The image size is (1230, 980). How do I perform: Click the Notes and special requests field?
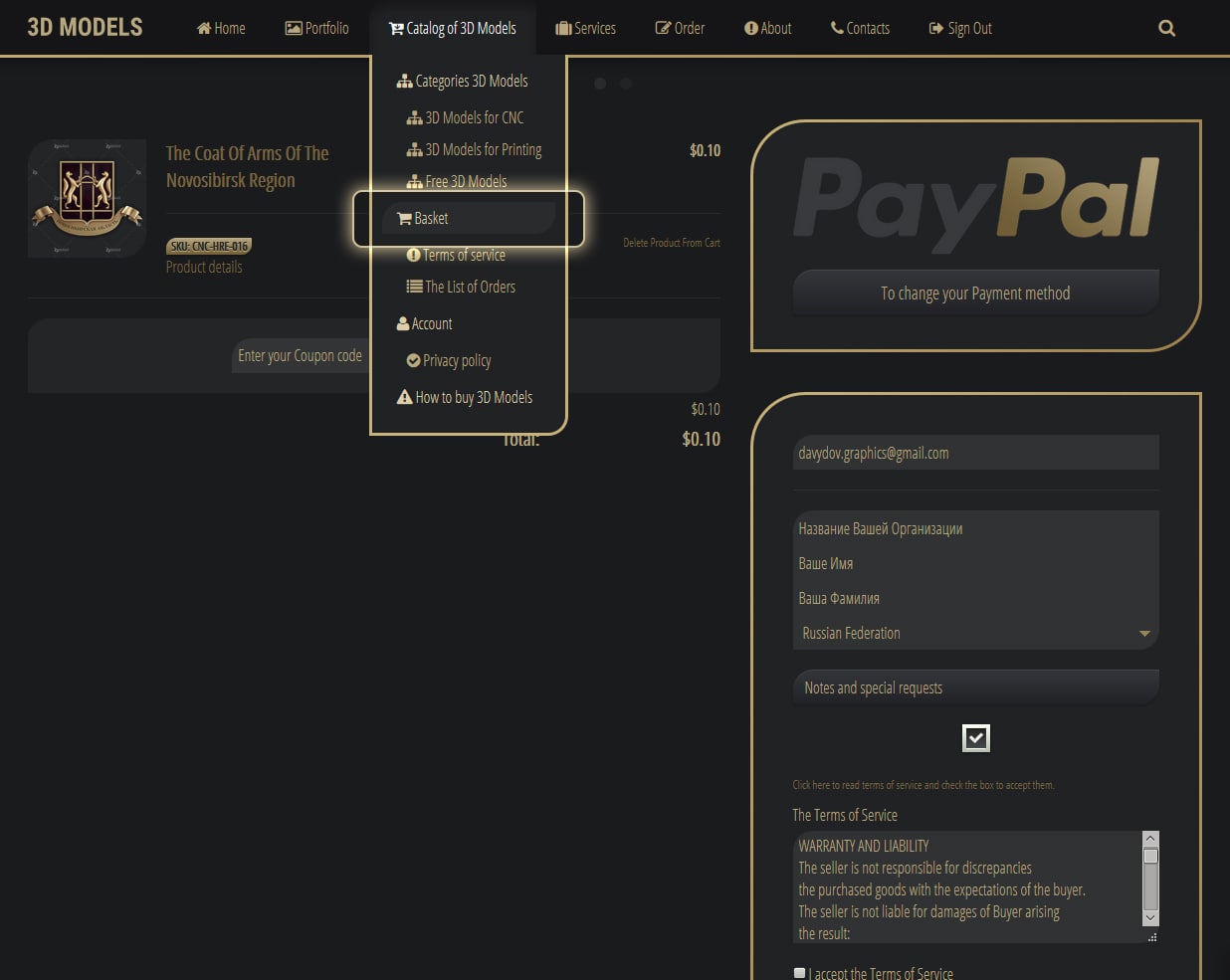975,687
